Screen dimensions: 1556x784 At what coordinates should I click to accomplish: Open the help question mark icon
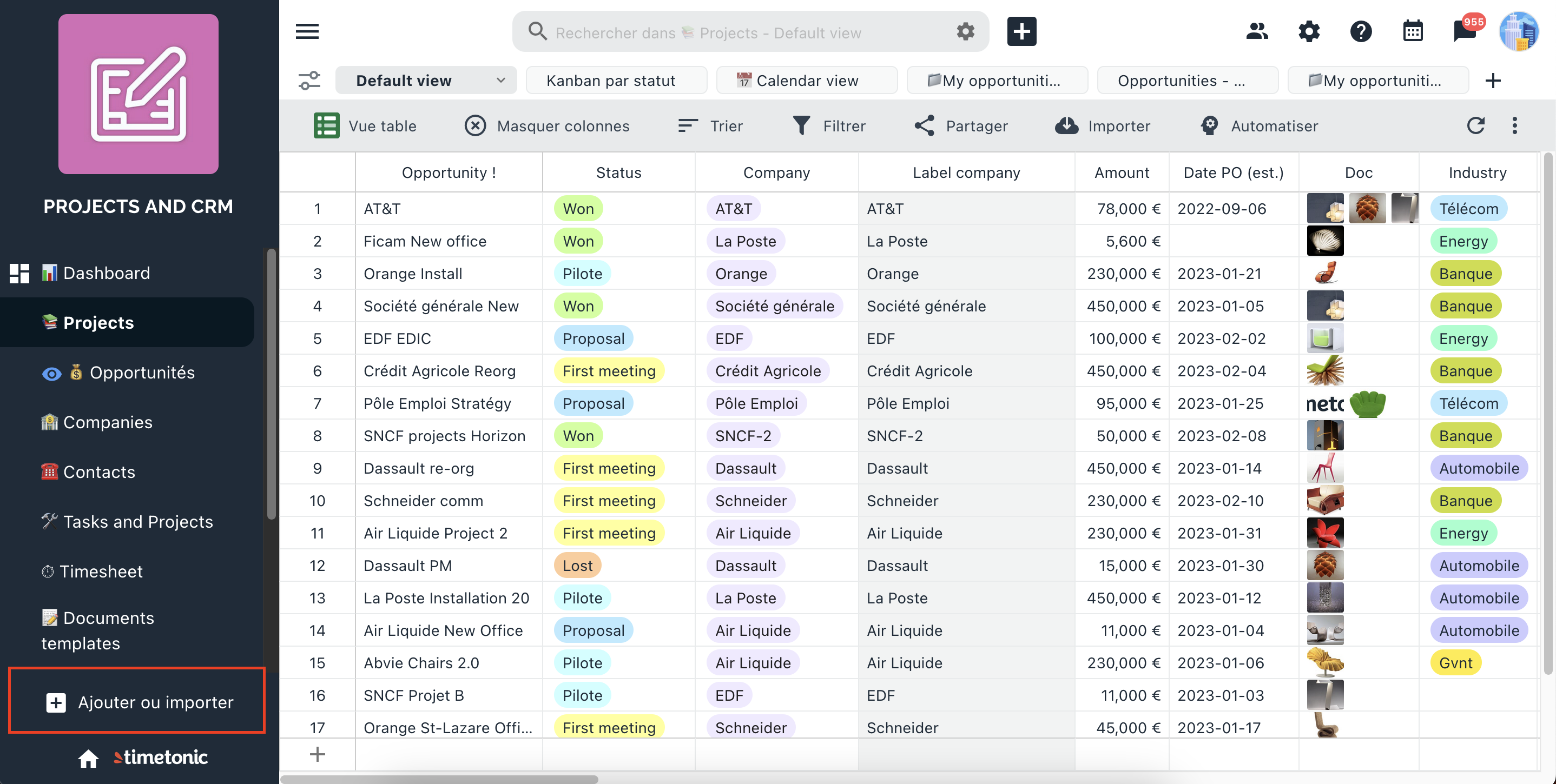[x=1361, y=31]
